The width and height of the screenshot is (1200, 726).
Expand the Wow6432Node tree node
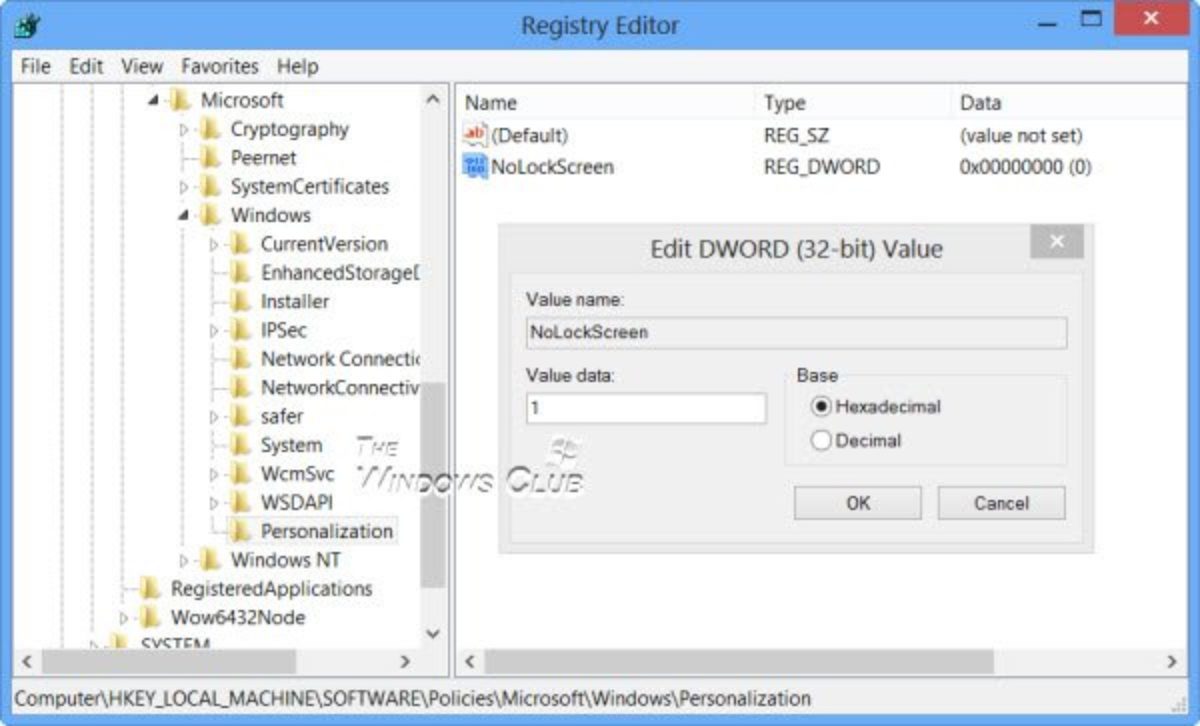coord(124,618)
